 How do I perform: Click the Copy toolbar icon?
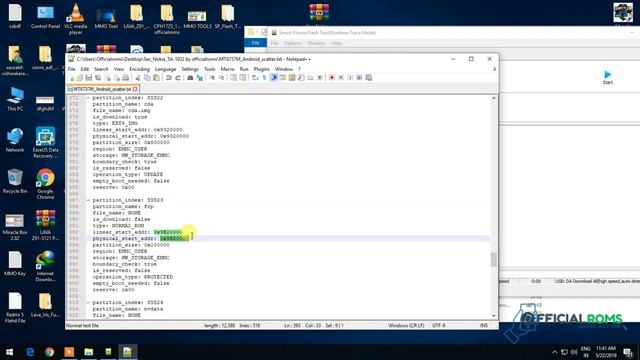click(147, 78)
